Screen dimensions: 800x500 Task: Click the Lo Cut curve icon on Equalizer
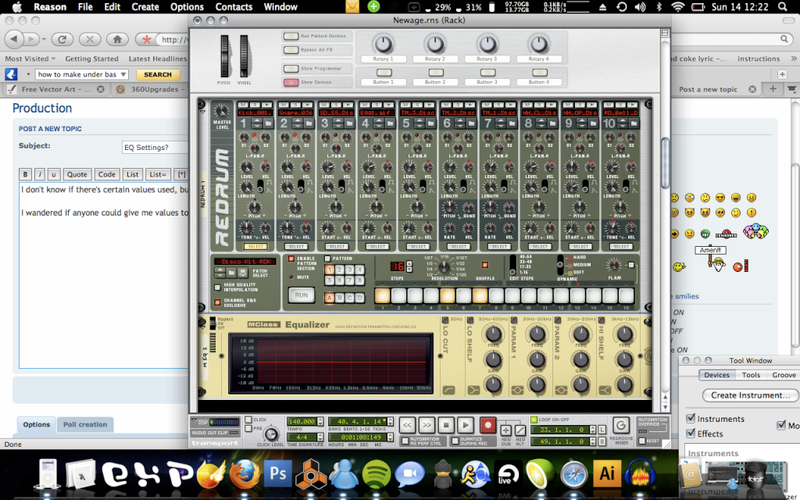click(448, 390)
